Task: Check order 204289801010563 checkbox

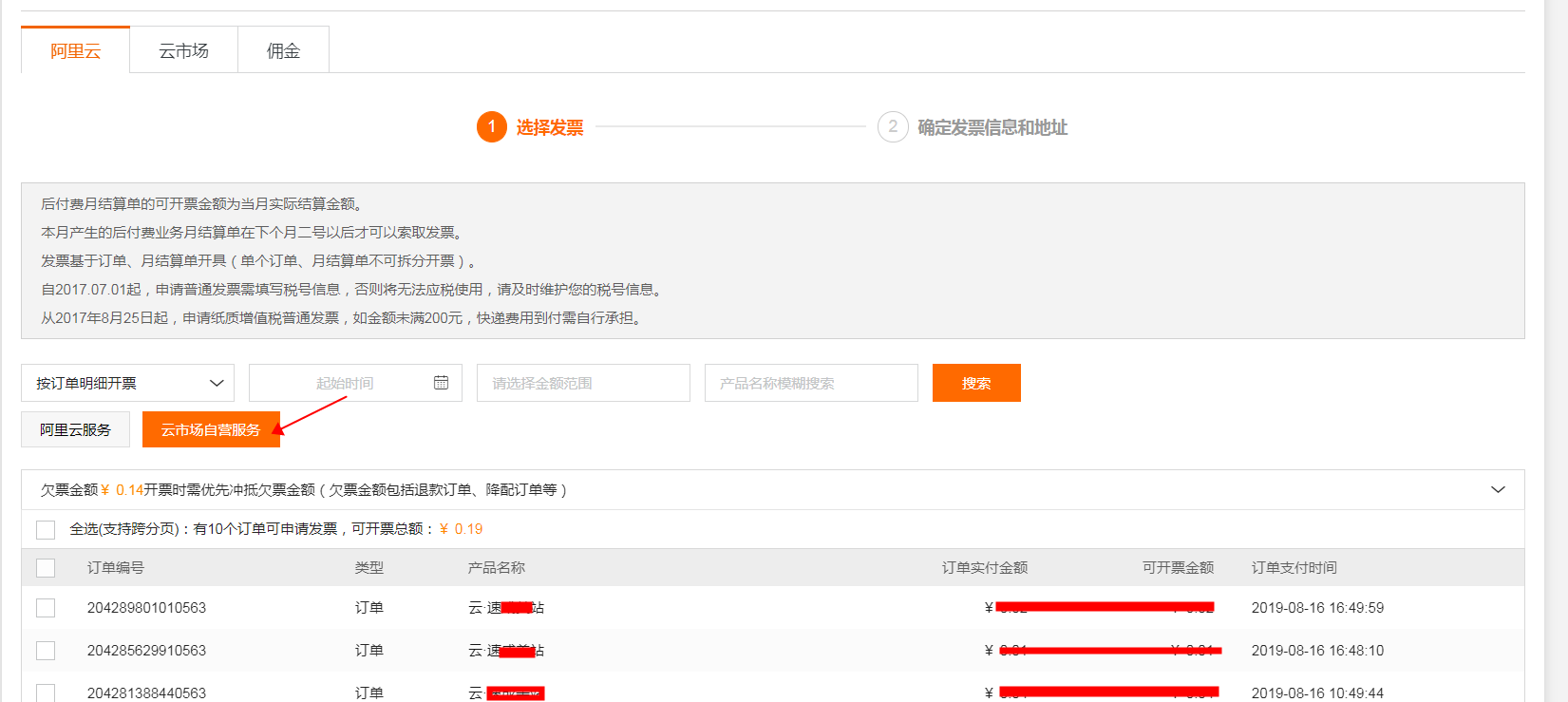Action: coord(46,608)
